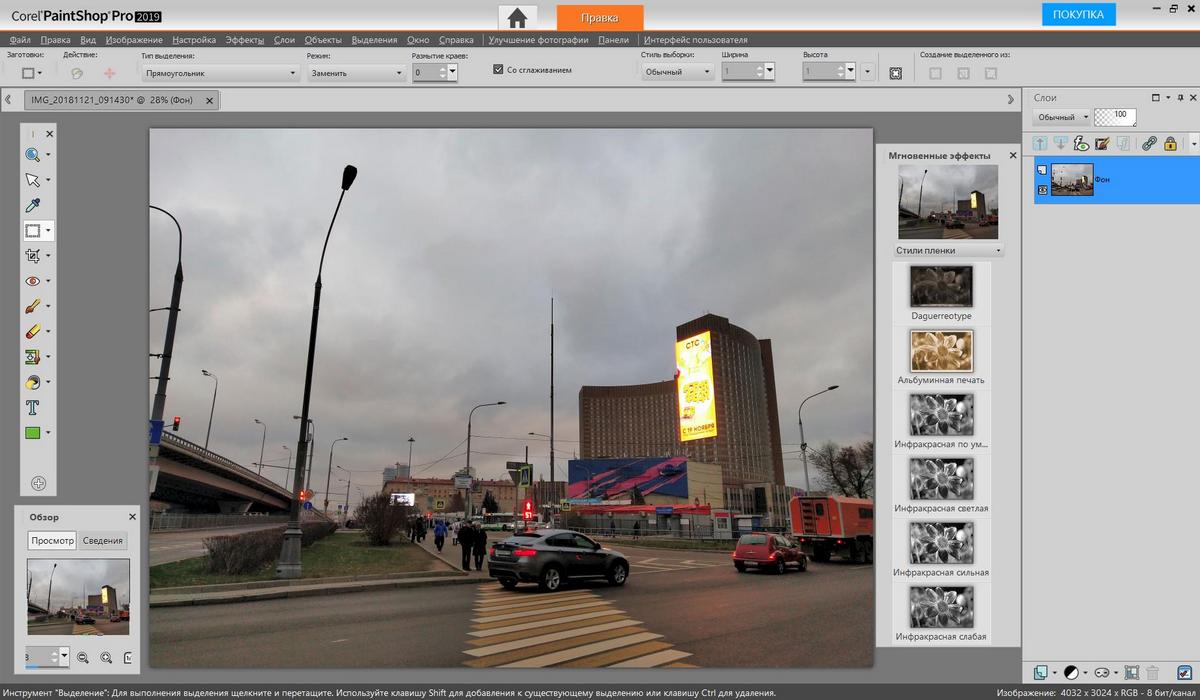Open the 'Стили пленки' dropdown in Мгновенные эффекты
Image resolution: width=1200 pixels, height=700 pixels.
946,250
